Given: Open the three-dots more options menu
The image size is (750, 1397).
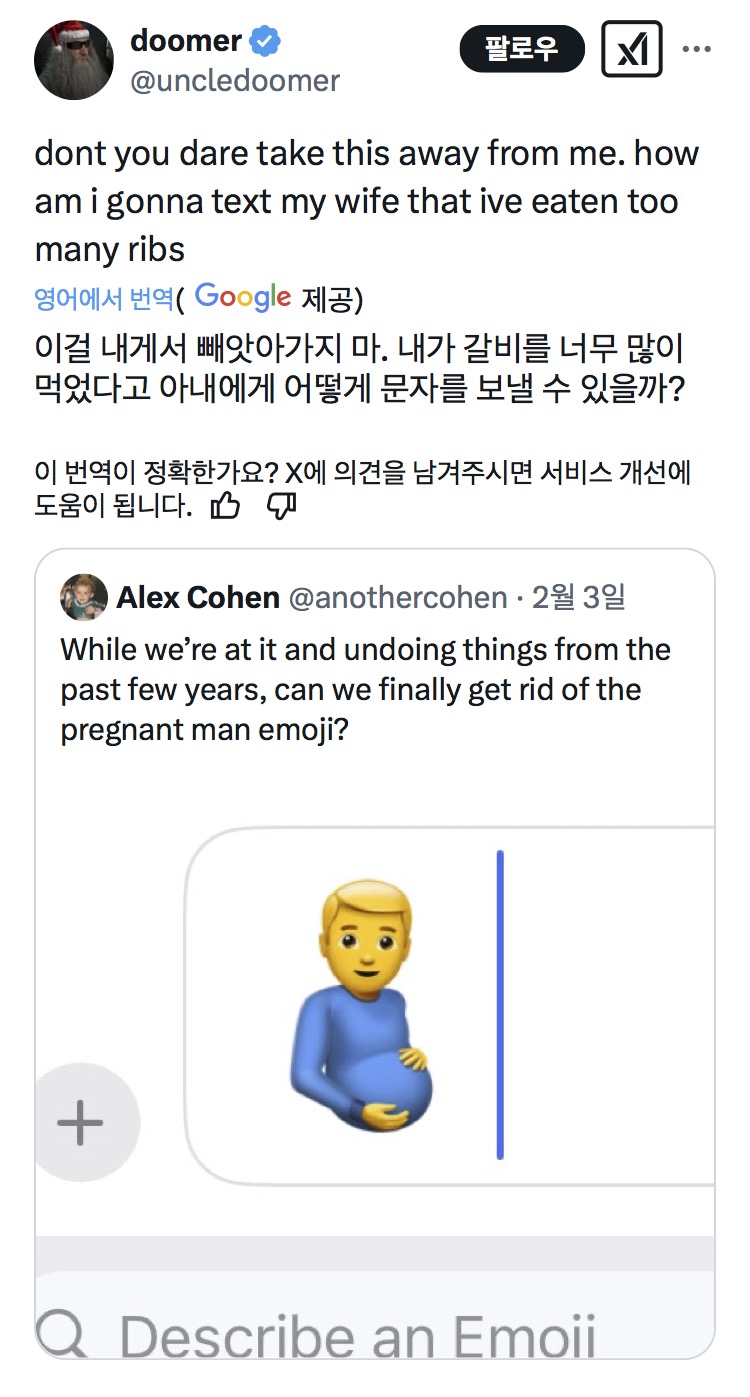Looking at the screenshot, I should tap(696, 49).
